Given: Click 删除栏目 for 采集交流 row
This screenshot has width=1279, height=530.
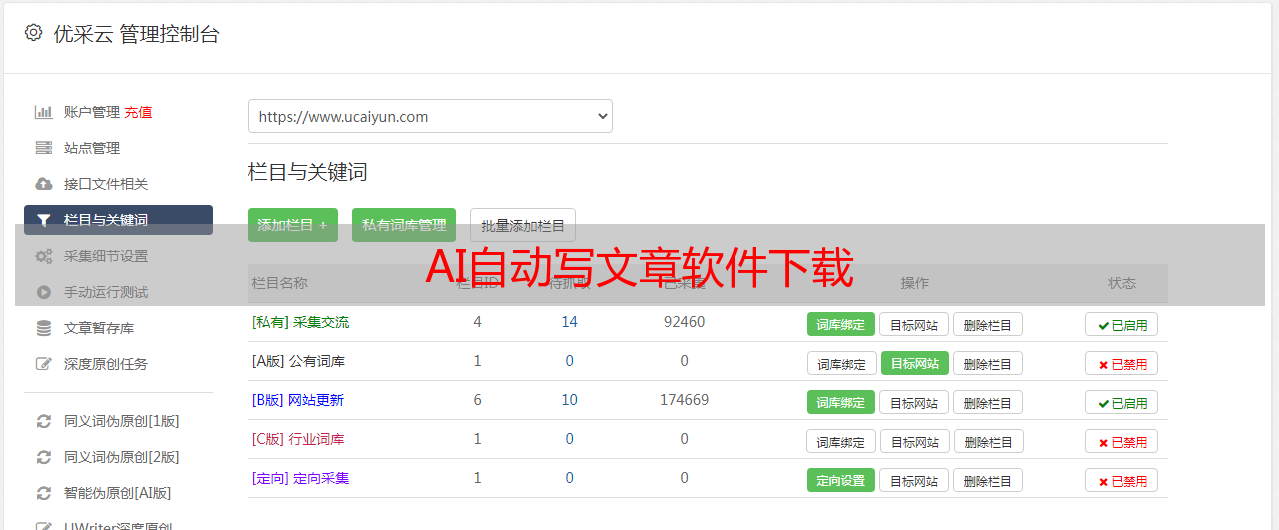Looking at the screenshot, I should point(987,324).
